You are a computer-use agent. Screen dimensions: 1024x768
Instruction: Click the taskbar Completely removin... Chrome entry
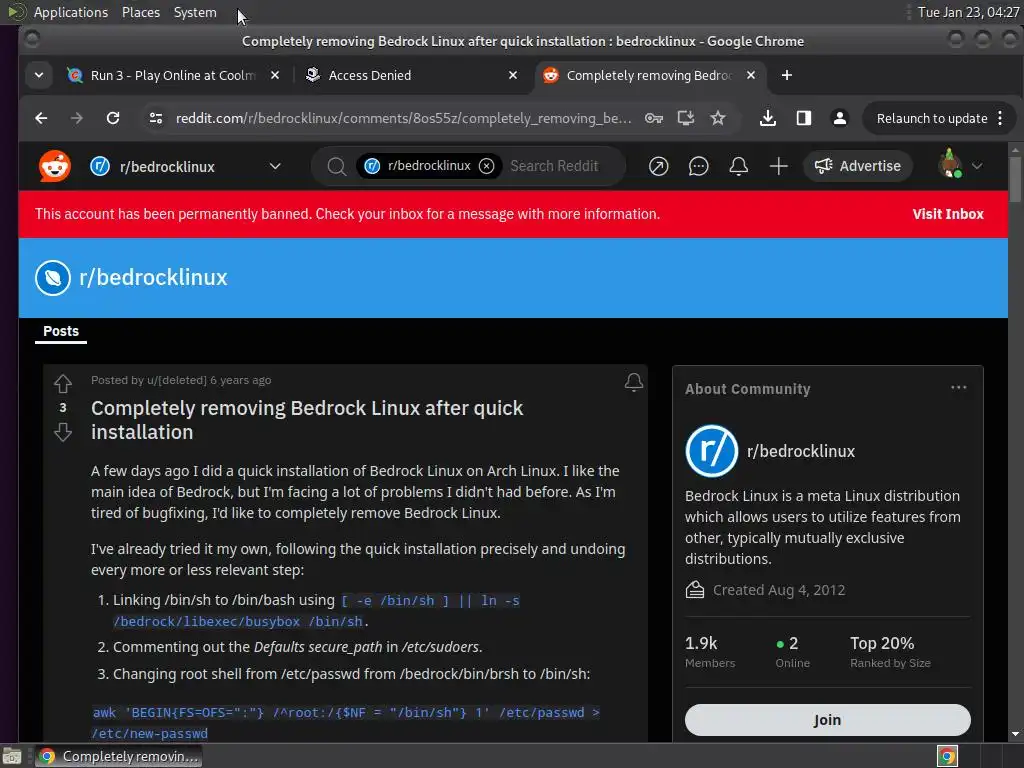119,756
